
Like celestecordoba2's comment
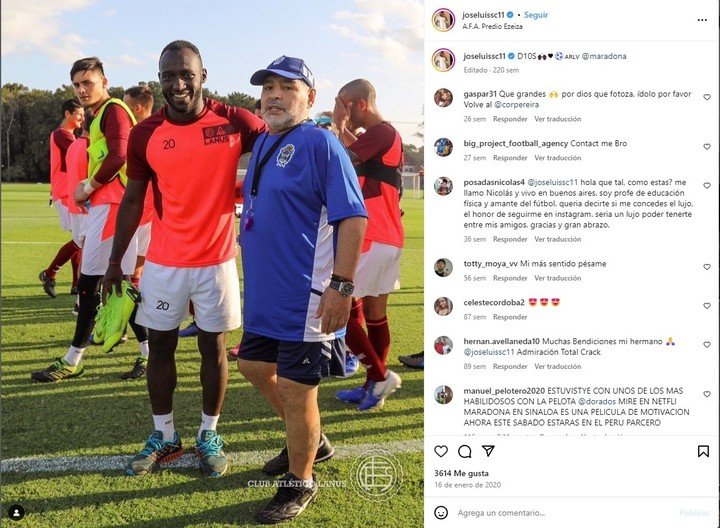pos(707,306)
